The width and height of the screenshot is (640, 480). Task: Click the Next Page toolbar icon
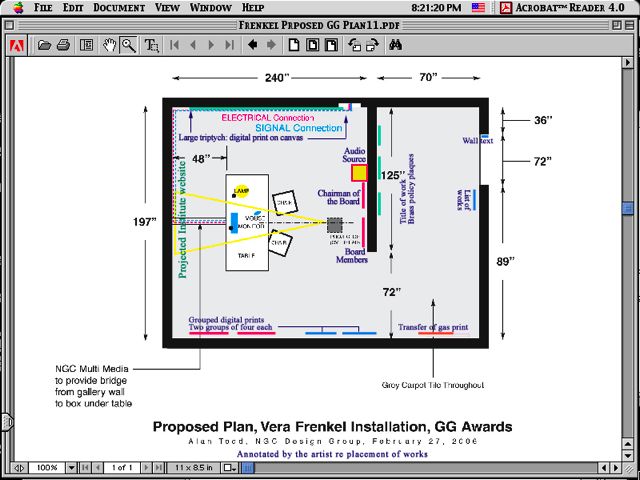(211, 45)
